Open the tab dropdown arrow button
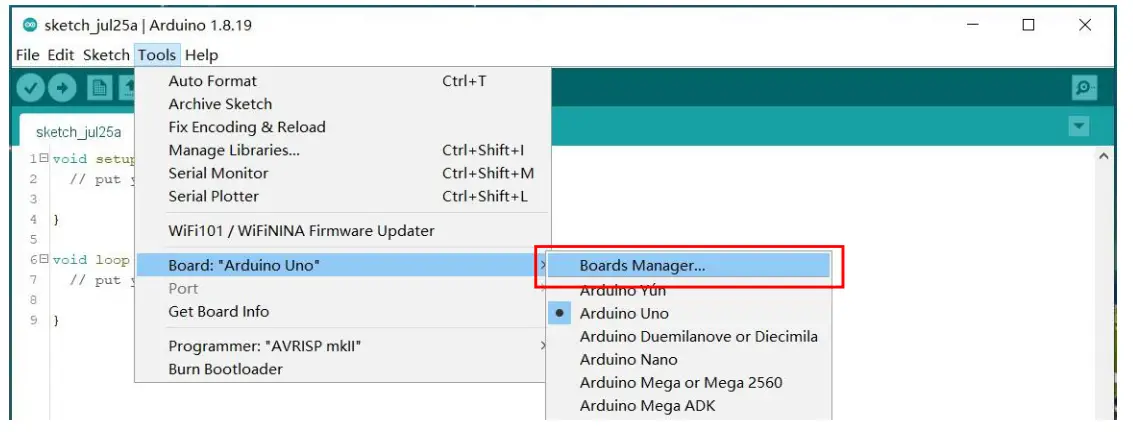Screen dimensions: 1133x432 pos(1079,126)
